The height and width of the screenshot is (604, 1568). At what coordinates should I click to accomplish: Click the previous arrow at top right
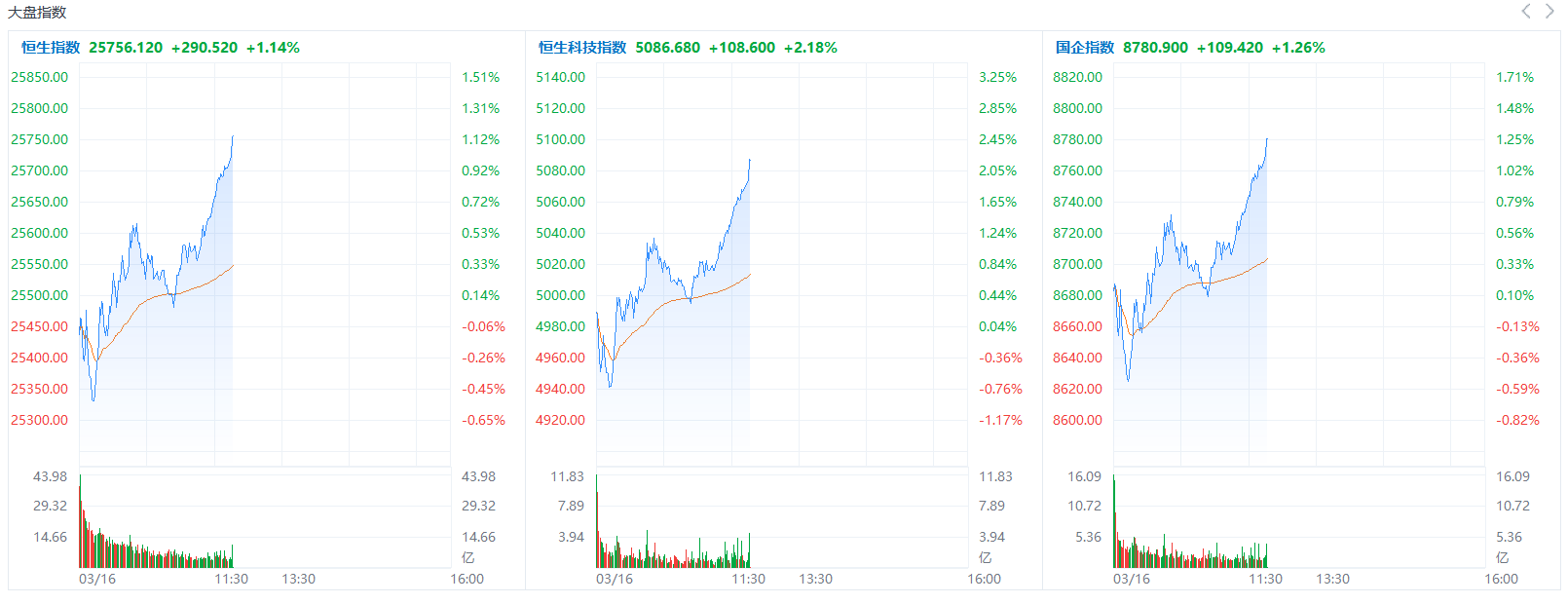click(1526, 12)
